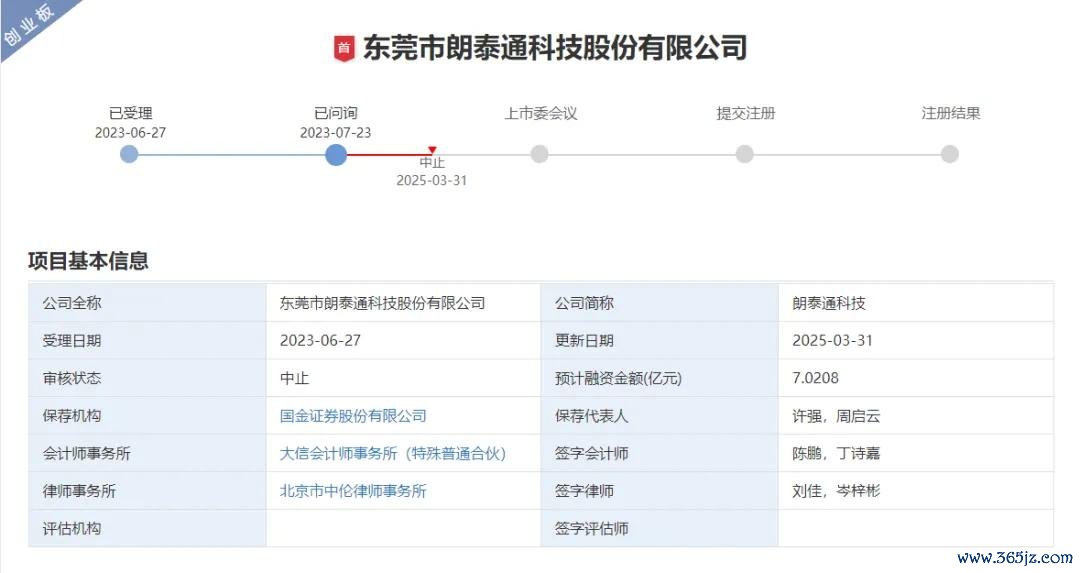Click the 签字评估师 label cell
Image resolution: width=1080 pixels, height=573 pixels.
click(660, 528)
